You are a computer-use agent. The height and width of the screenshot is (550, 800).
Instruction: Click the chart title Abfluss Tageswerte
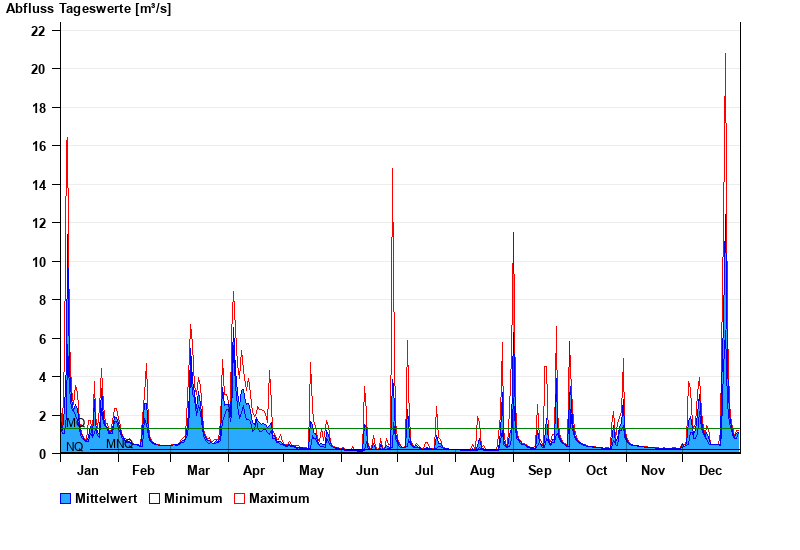pyautogui.click(x=88, y=9)
